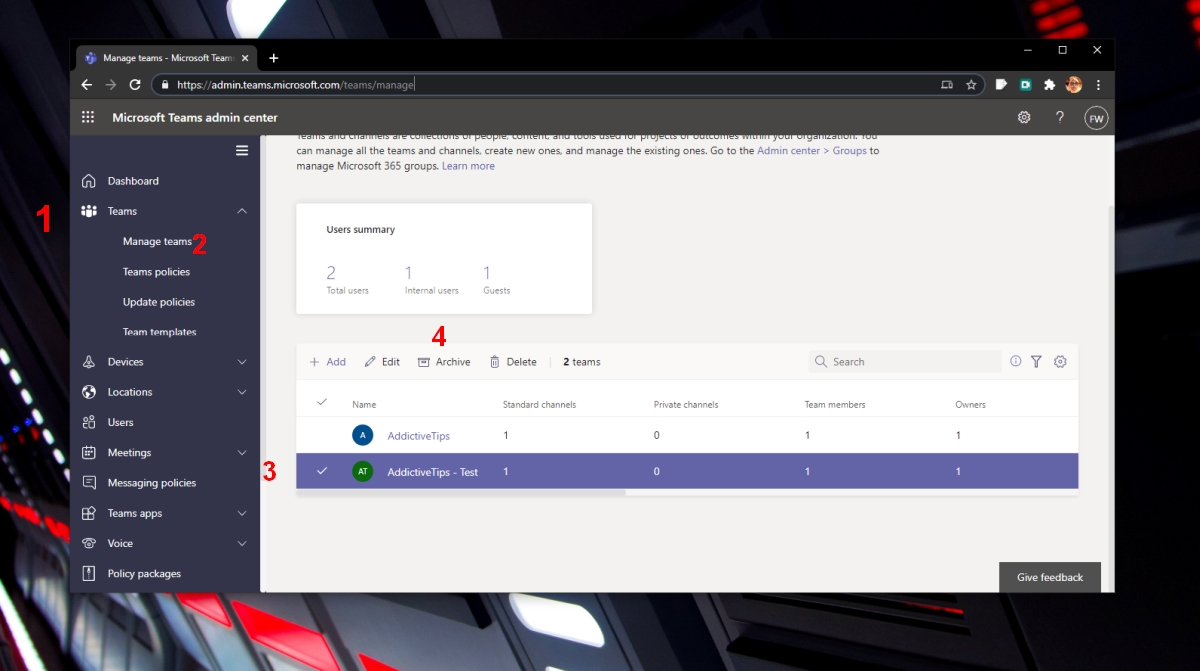
Task: Collapse the navigation with hamburger icon
Action: [x=242, y=151]
